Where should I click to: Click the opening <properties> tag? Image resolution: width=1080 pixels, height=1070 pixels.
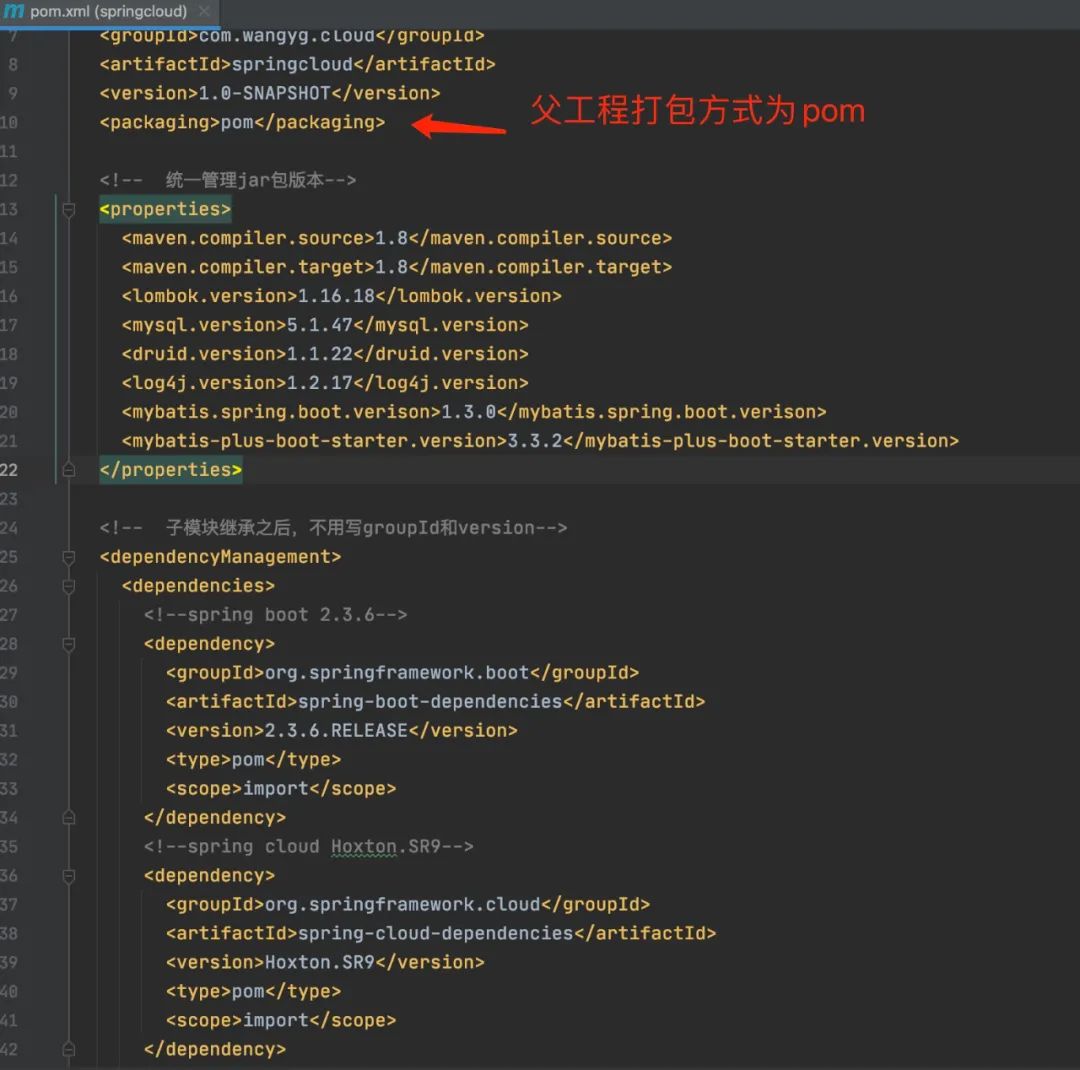[165, 209]
